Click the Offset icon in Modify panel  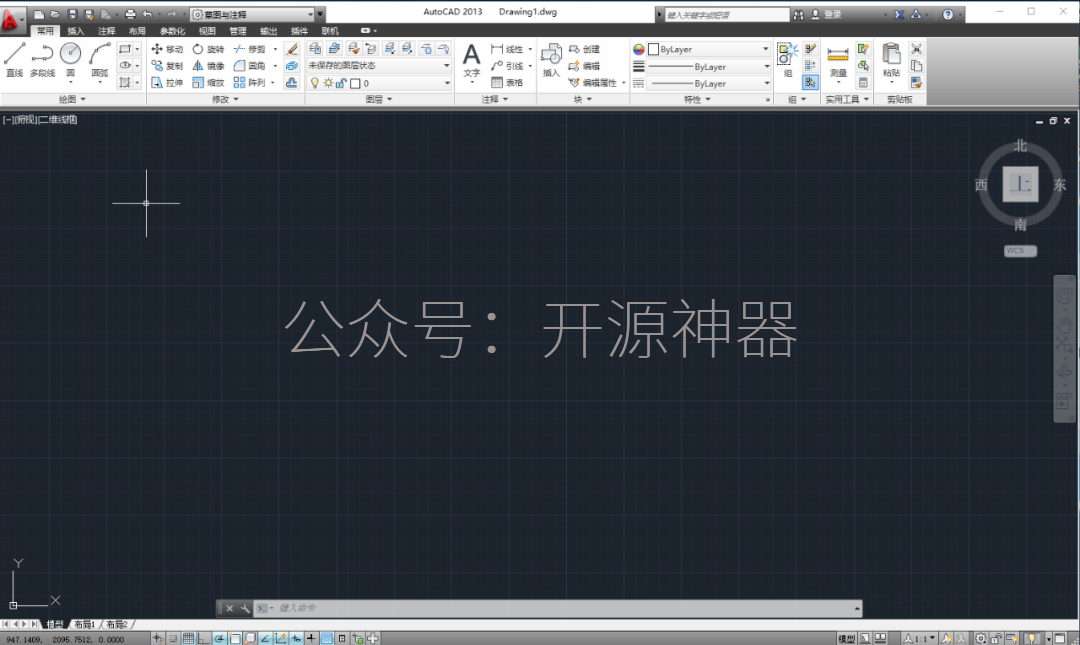(292, 83)
